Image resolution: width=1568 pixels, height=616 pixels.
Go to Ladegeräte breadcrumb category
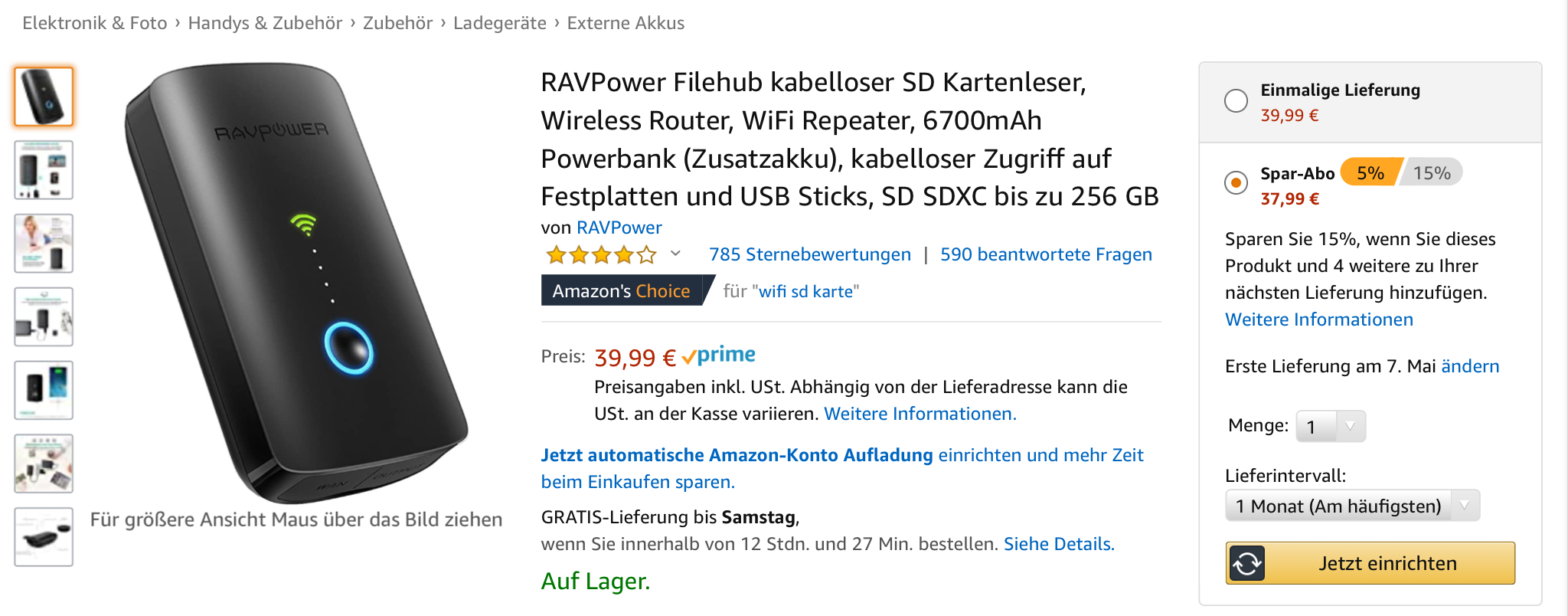click(499, 23)
